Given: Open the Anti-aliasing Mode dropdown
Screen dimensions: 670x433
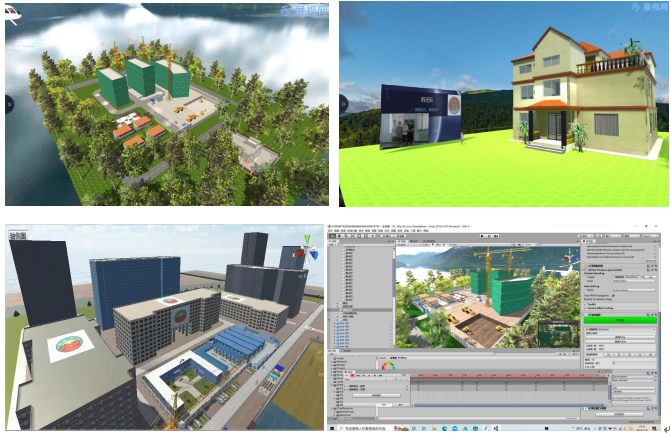Looking at the screenshot, I should [x=633, y=288].
